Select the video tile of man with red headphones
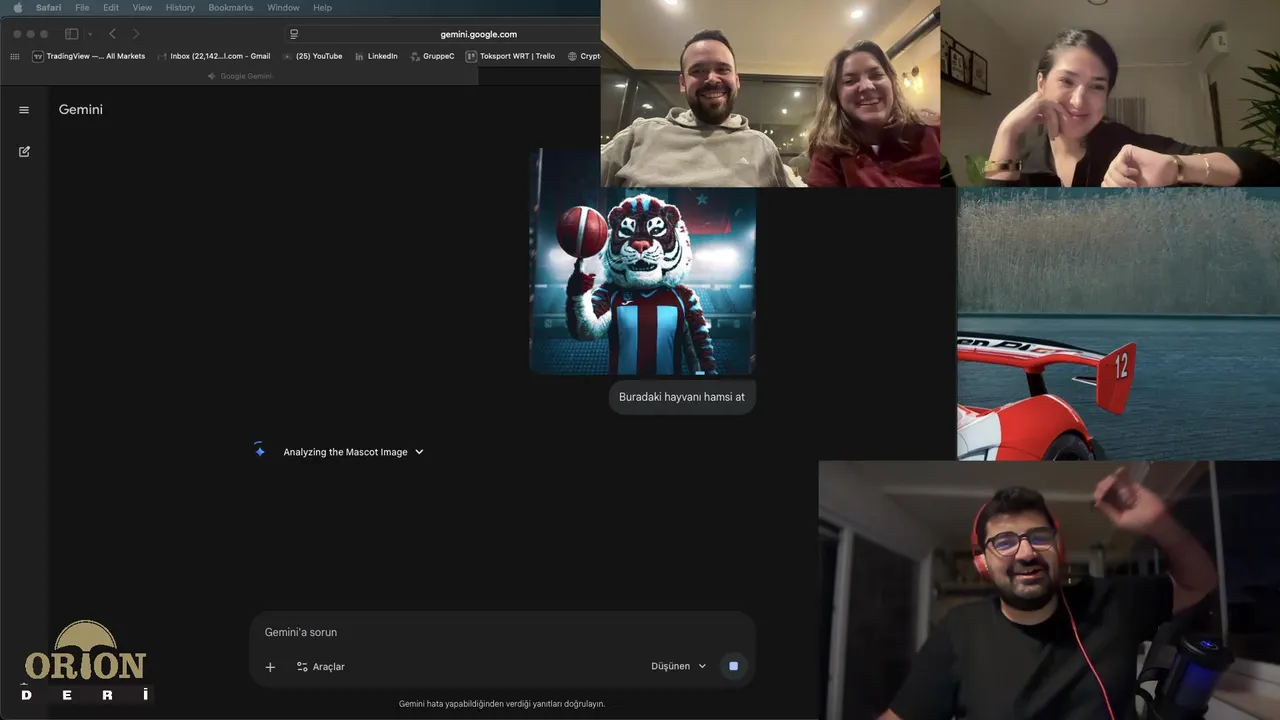The height and width of the screenshot is (720, 1280). coord(1049,590)
